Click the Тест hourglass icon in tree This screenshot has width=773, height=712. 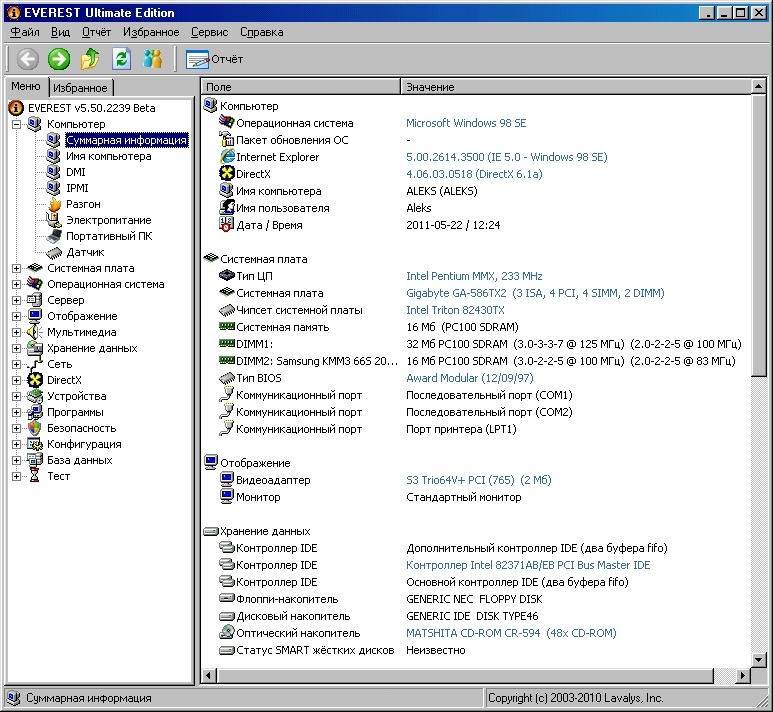point(35,476)
